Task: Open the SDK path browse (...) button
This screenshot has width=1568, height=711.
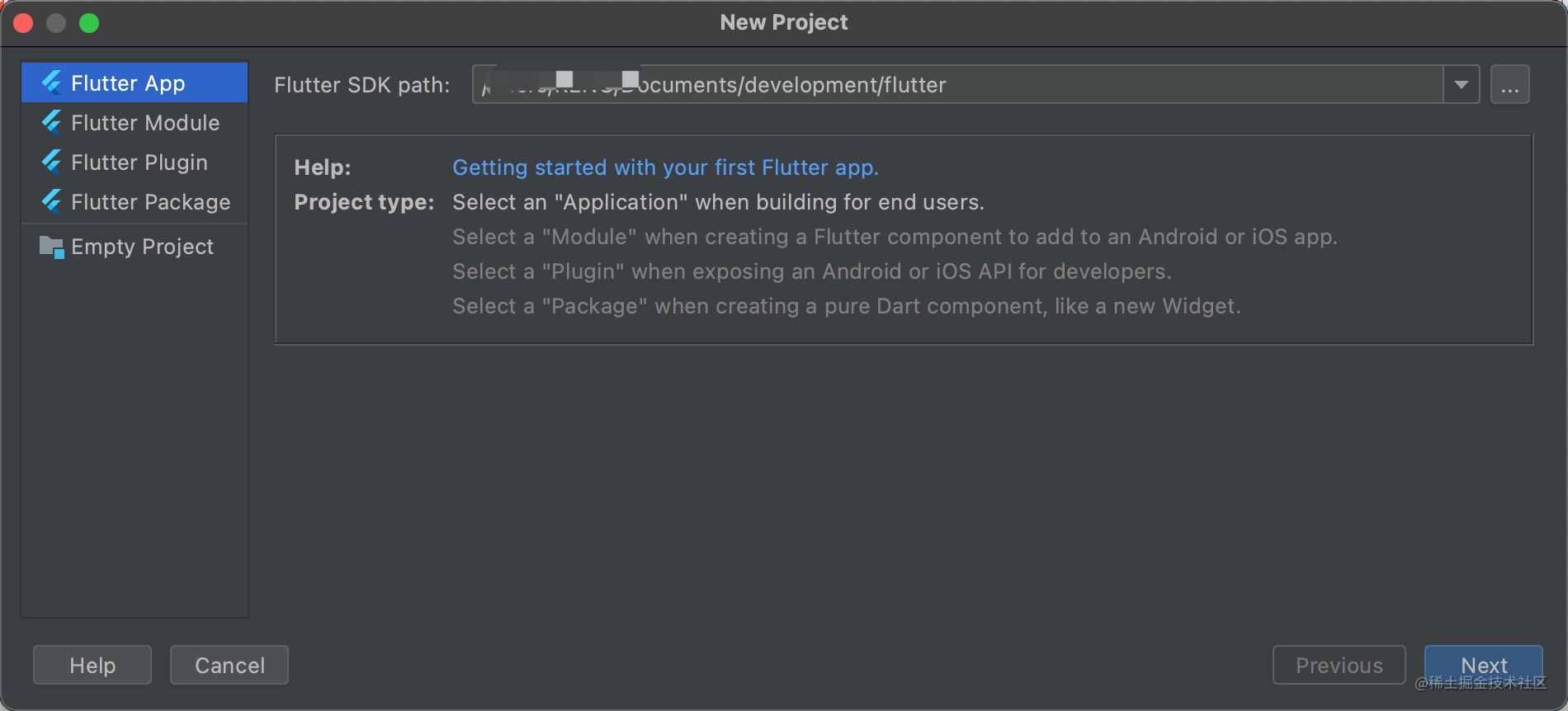Action: tap(1509, 85)
